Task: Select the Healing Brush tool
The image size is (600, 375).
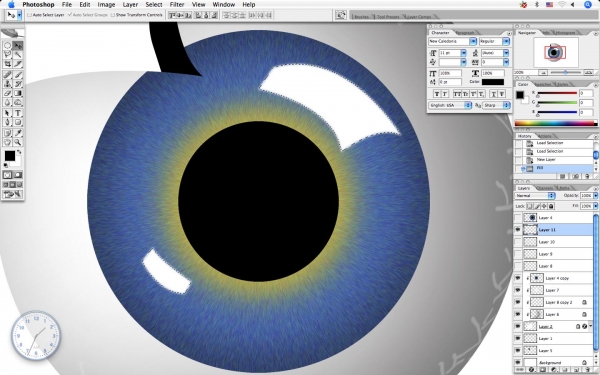Action: 7,75
